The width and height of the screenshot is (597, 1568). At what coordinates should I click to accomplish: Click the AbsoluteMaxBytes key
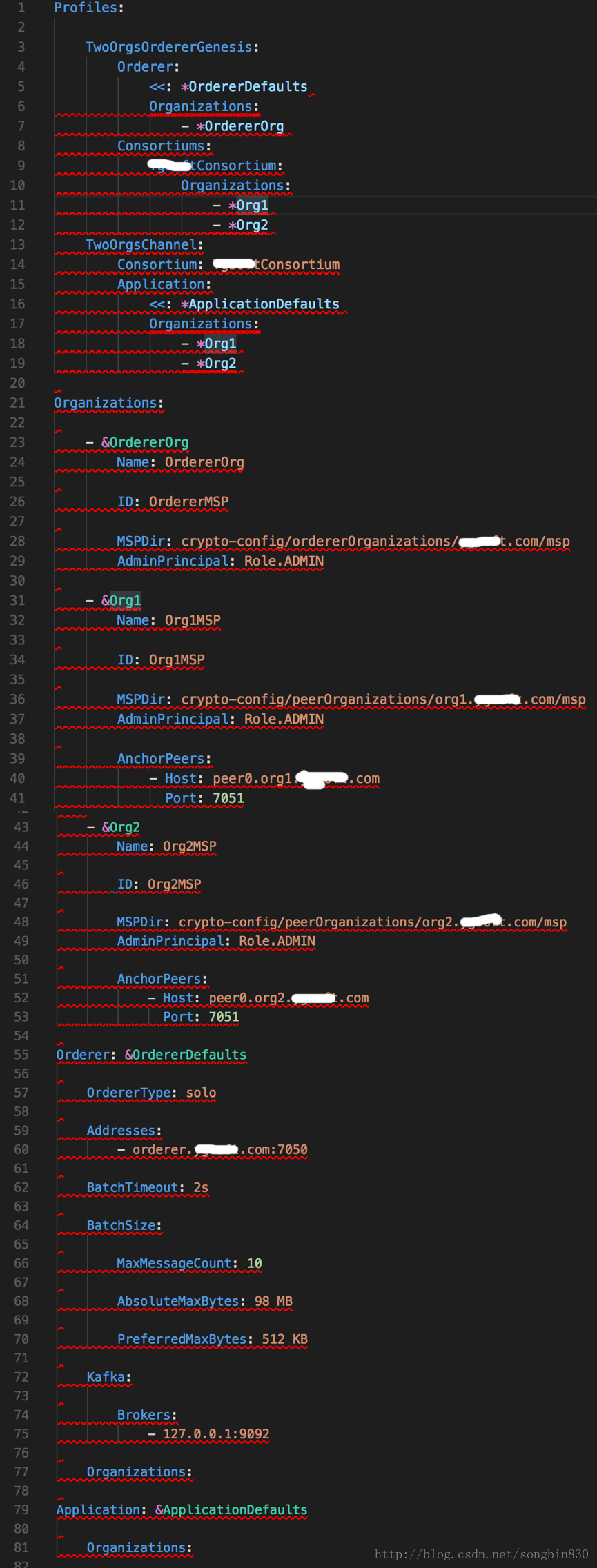click(178, 1301)
